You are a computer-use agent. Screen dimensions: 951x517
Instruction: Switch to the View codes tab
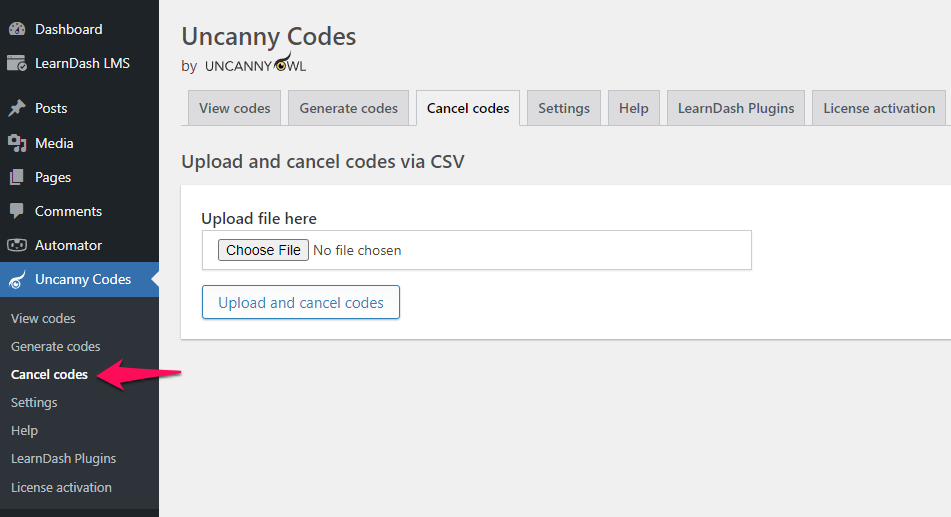[234, 108]
